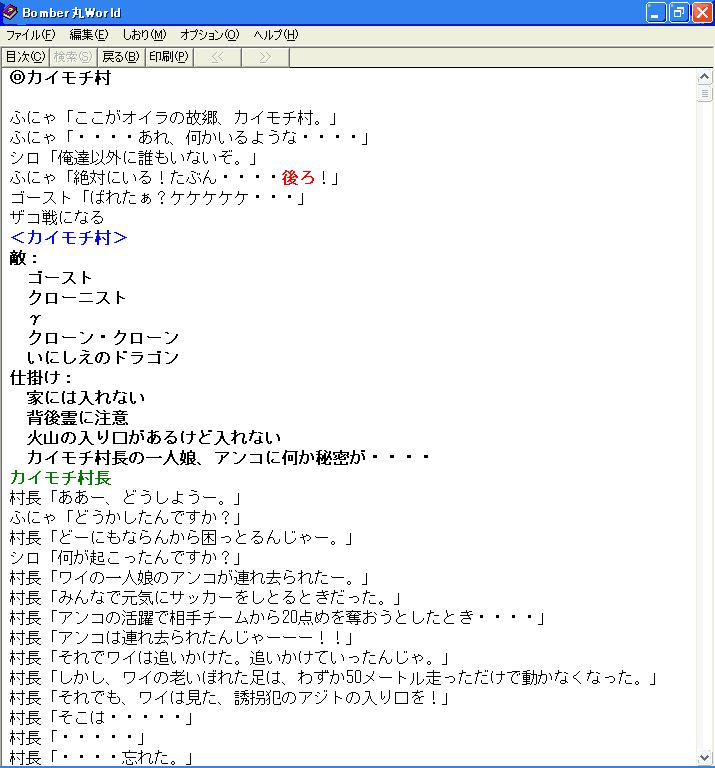Browse to next topic with >> button
The image size is (715, 768).
[x=265, y=57]
